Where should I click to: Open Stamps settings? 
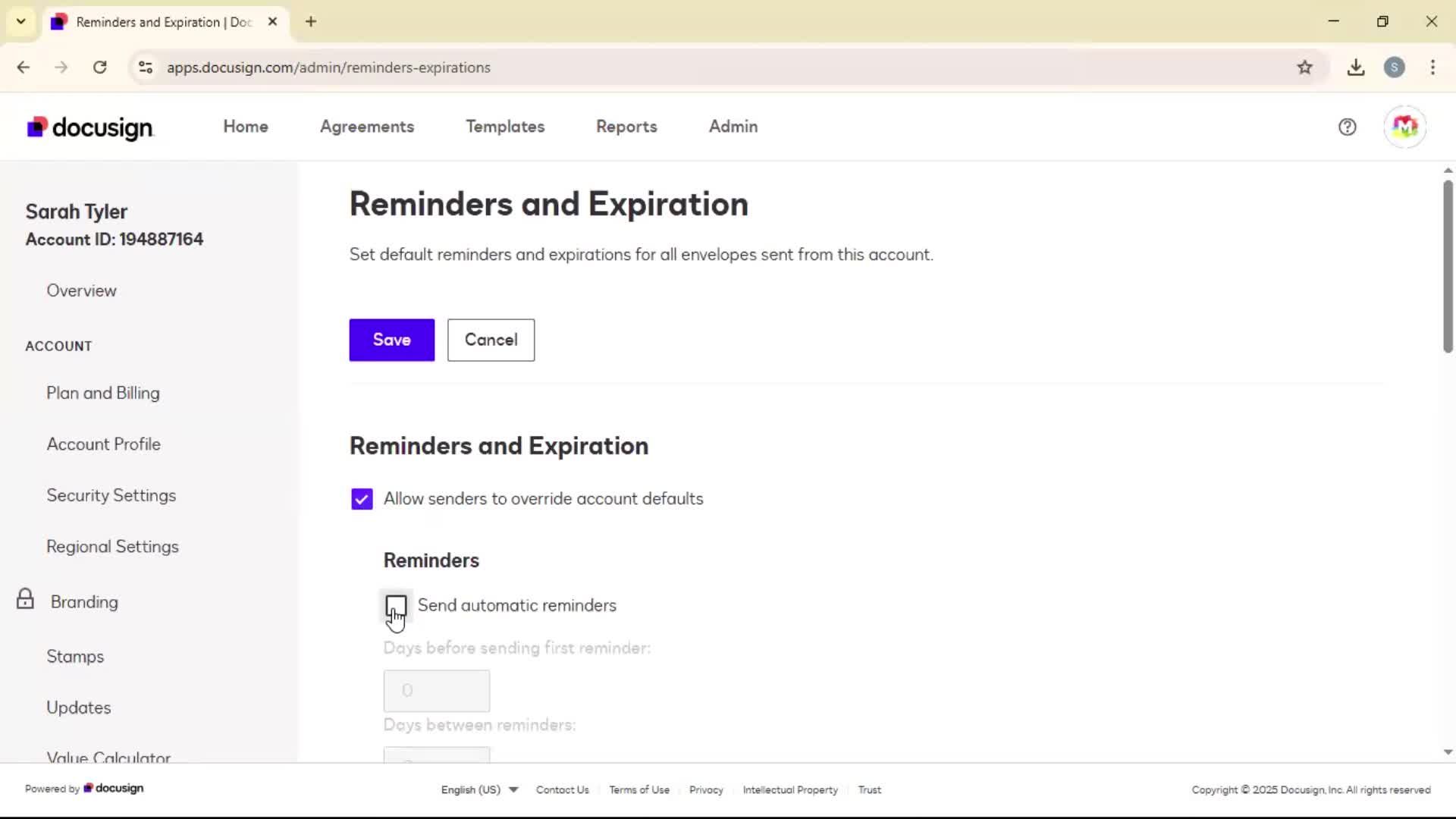[75, 657]
